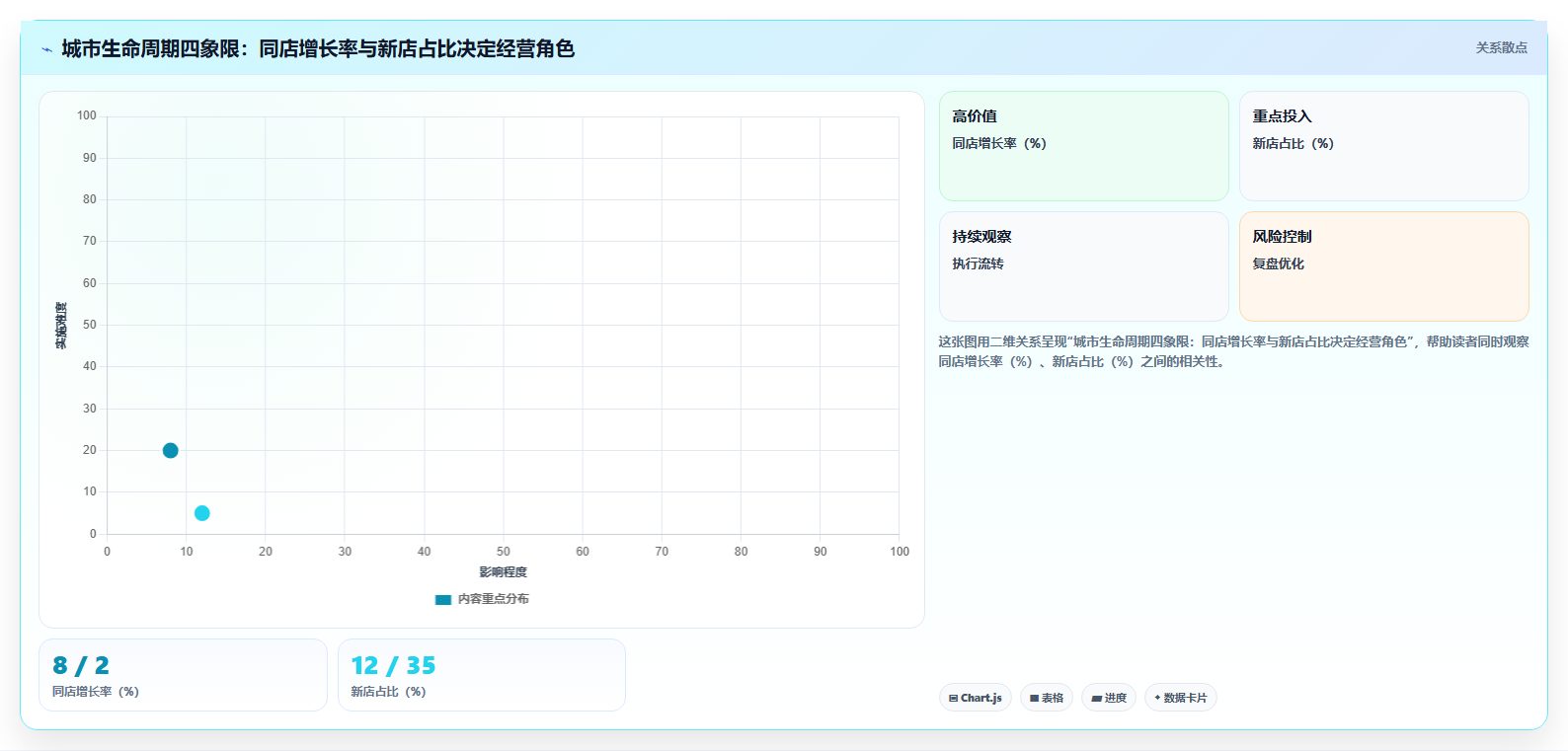Click the 表格 chip icon

(x=1034, y=698)
